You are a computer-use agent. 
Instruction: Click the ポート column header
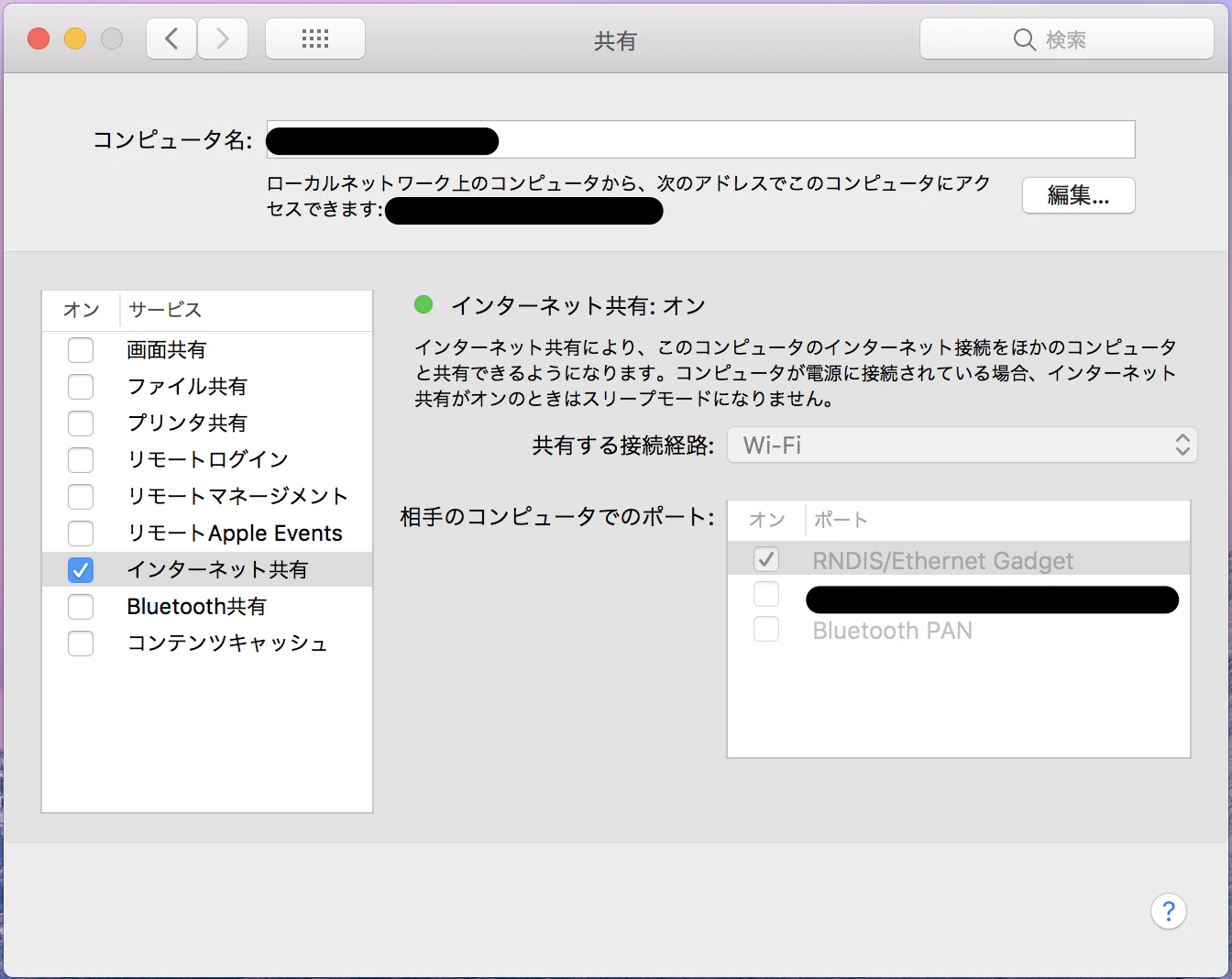997,520
